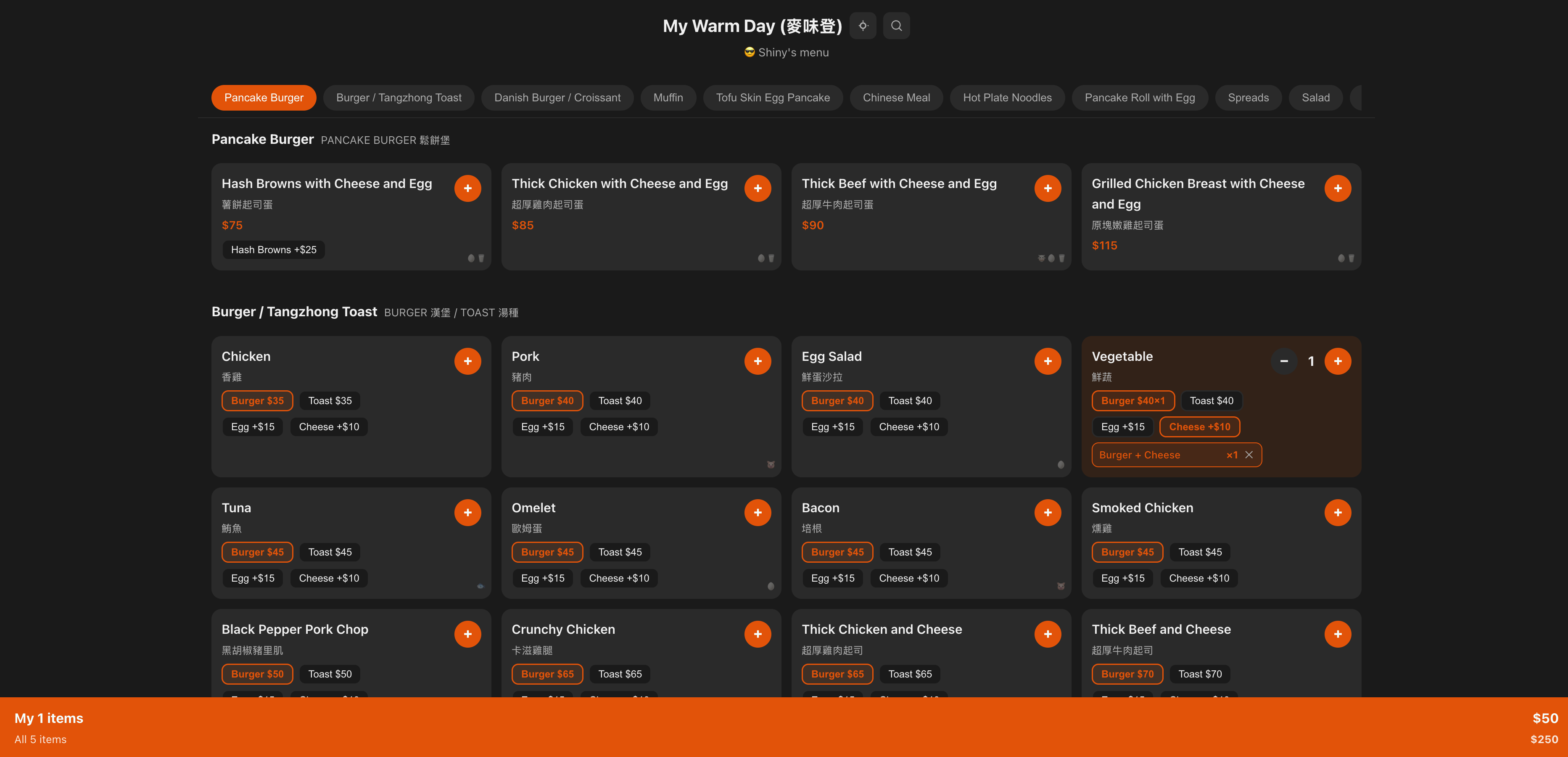Add Thick Beef with Cheese and Egg
Screen dimensions: 1568x757
1047,188
